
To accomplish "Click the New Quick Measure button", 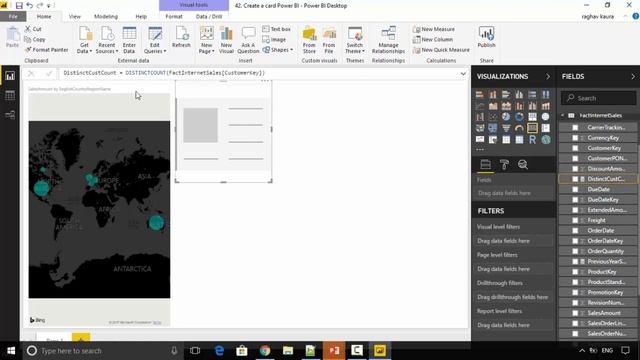I will click(x=441, y=50).
